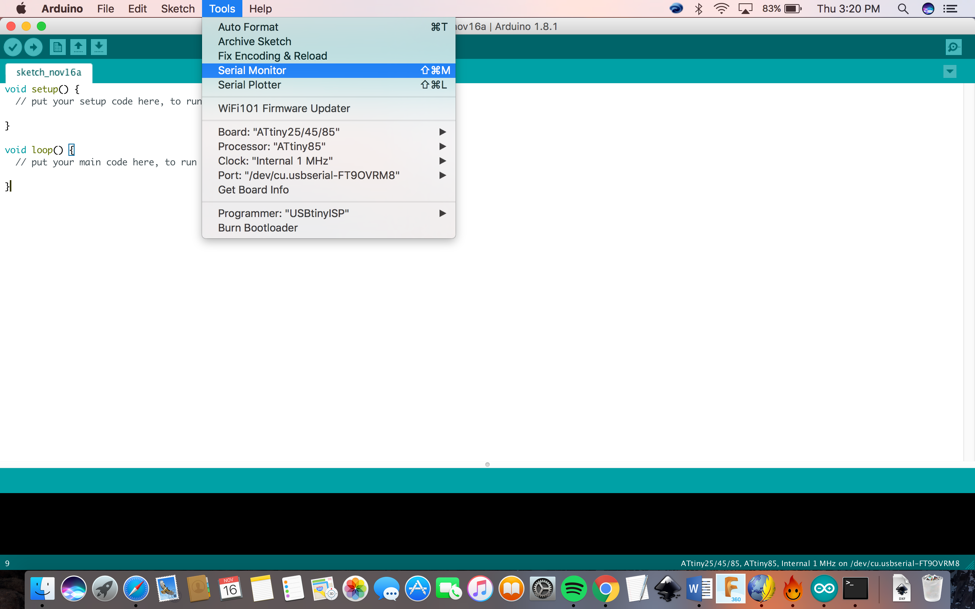975x609 pixels.
Task: Open Finder from the dock
Action: point(43,588)
